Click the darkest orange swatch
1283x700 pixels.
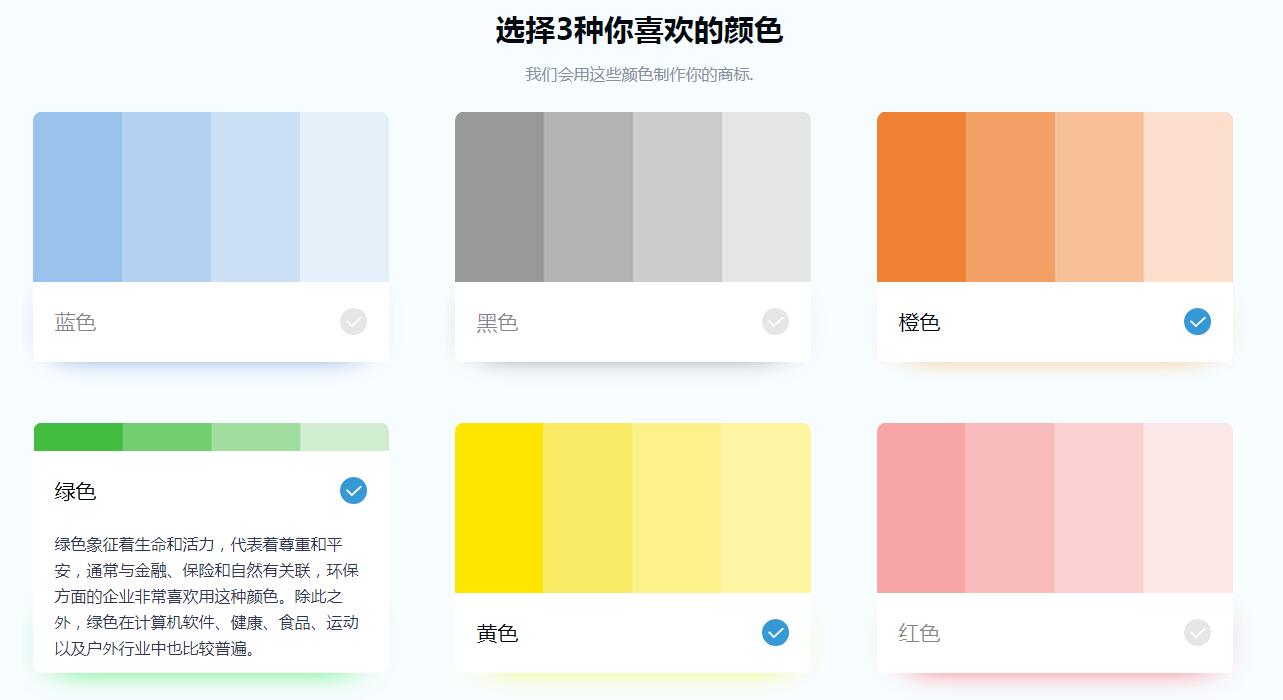(x=922, y=197)
